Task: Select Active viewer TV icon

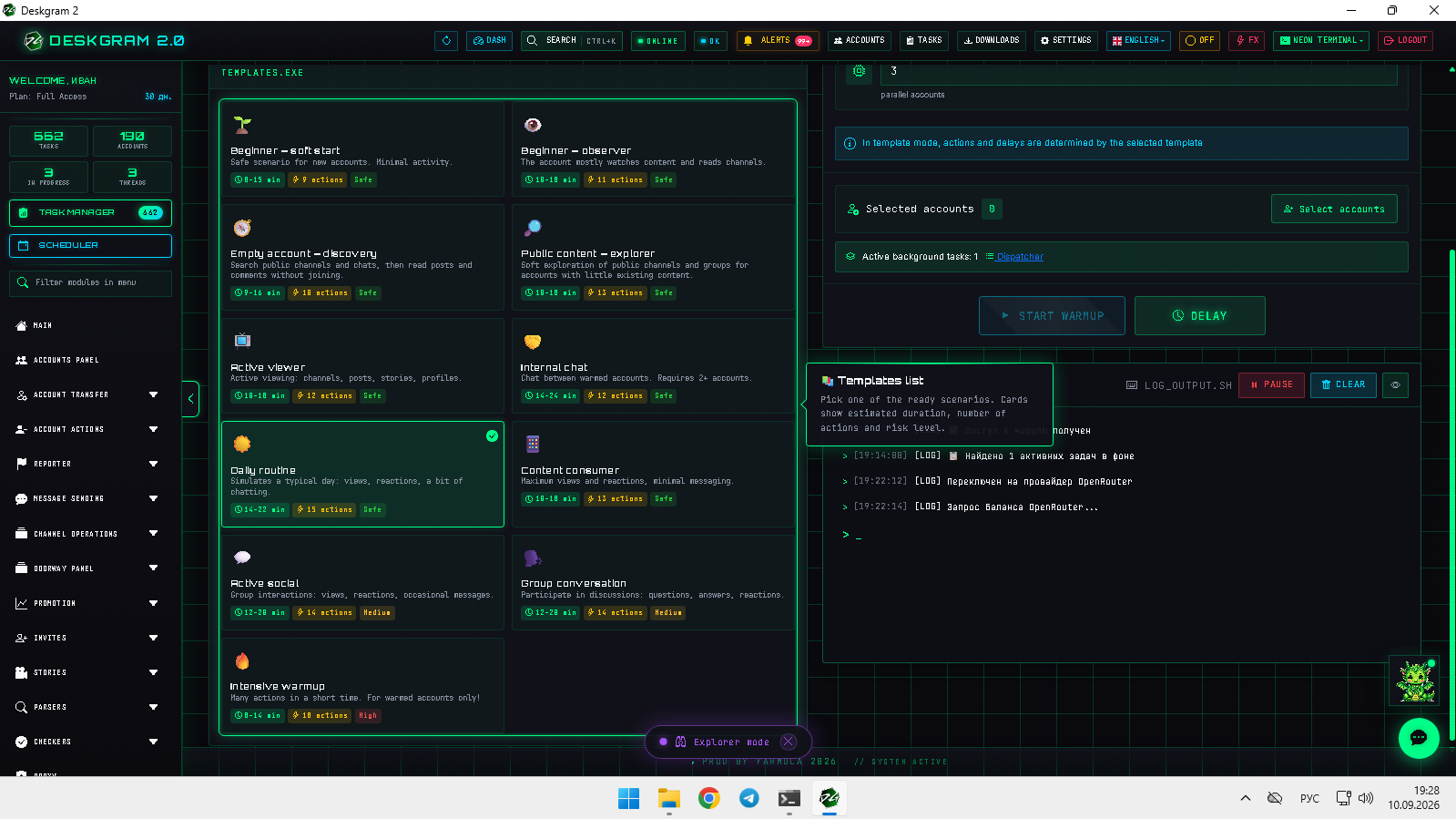Action: coord(242,340)
